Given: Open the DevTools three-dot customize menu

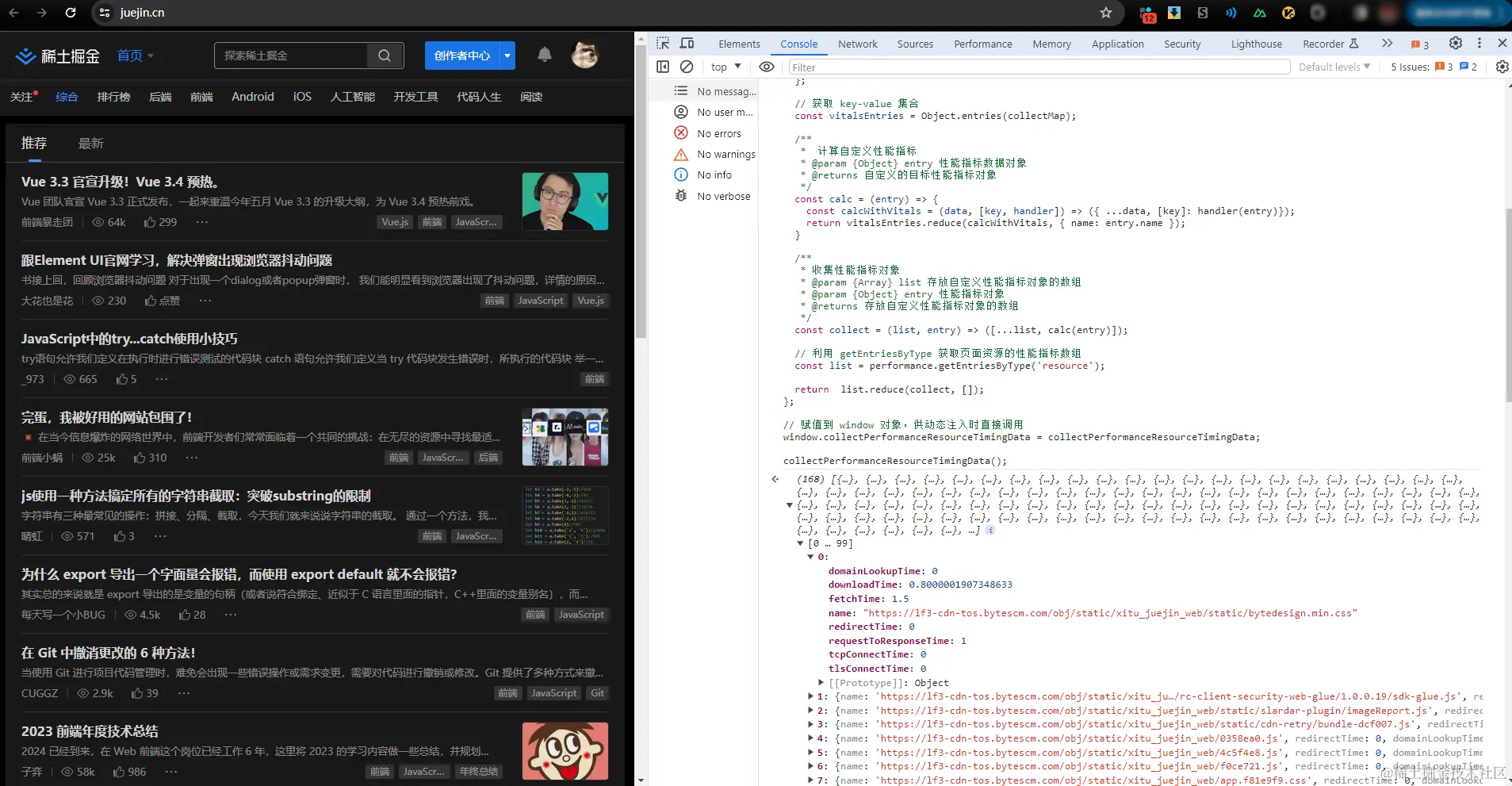Looking at the screenshot, I should click(x=1479, y=44).
